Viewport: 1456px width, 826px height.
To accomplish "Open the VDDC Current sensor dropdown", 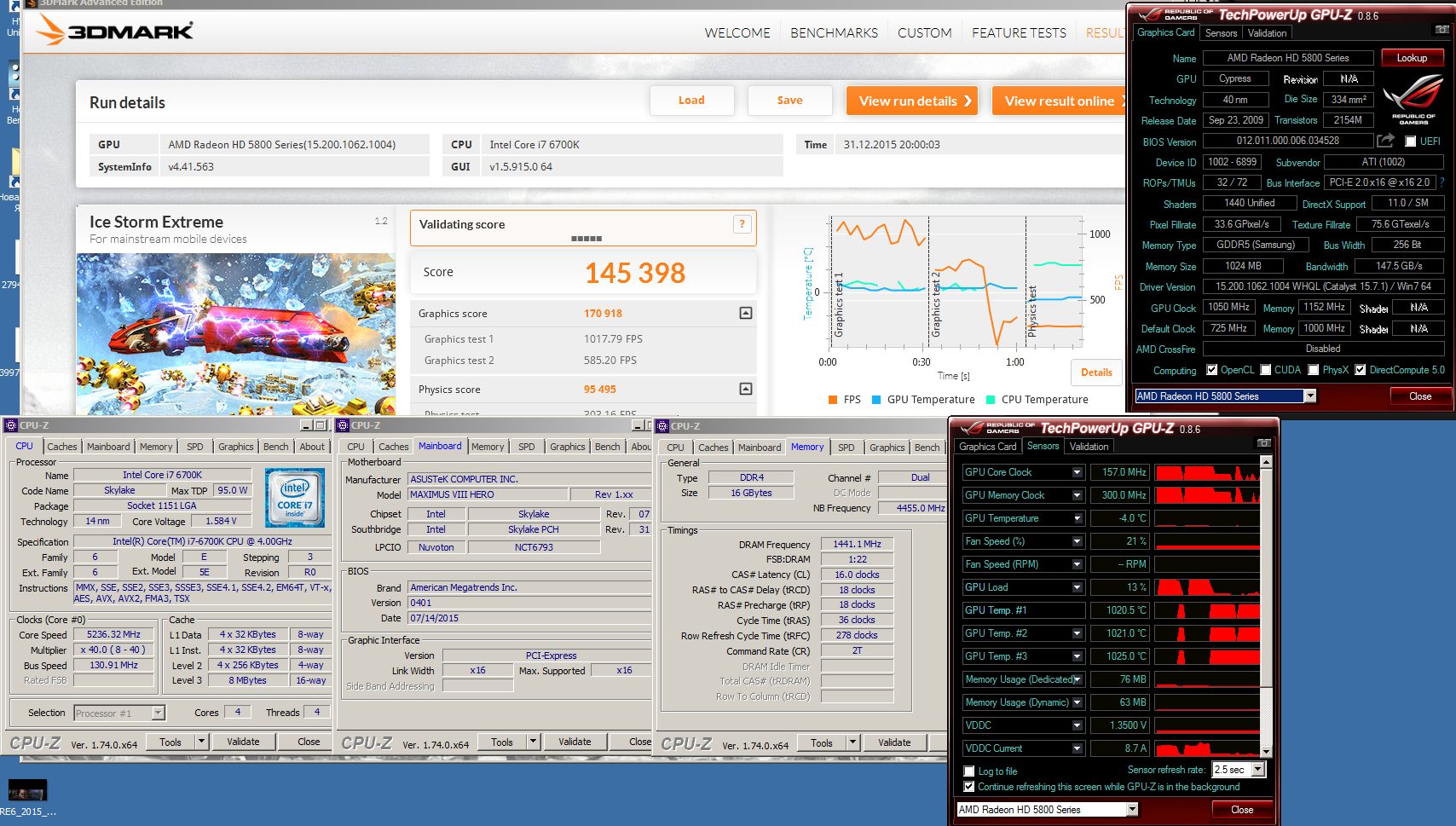I will point(1078,748).
